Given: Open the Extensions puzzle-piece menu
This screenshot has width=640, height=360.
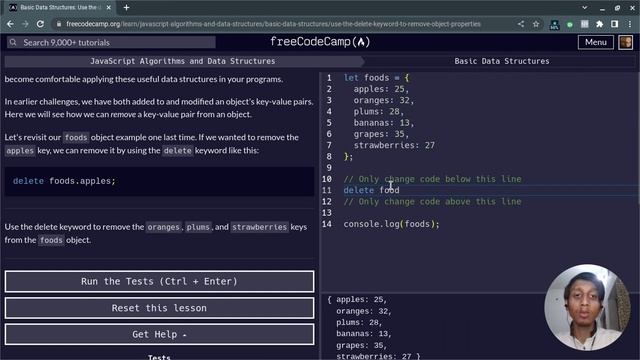Looking at the screenshot, I should coord(600,24).
